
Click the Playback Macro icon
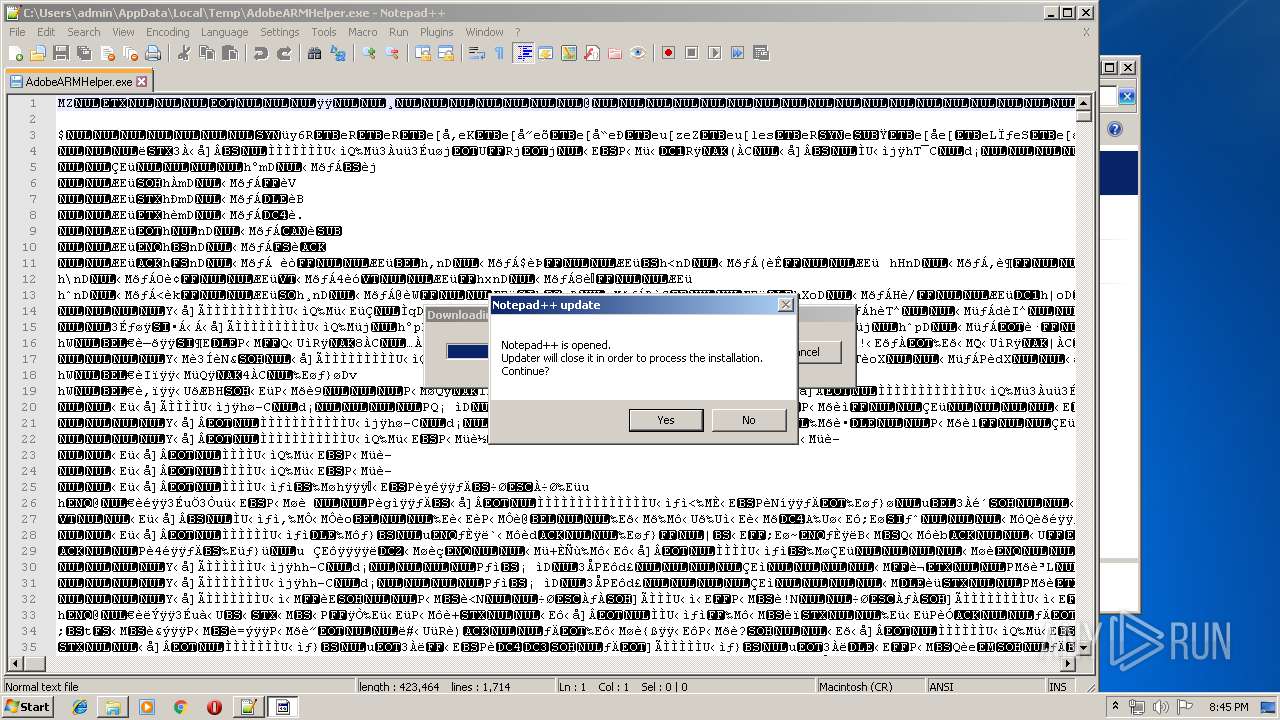[715, 53]
